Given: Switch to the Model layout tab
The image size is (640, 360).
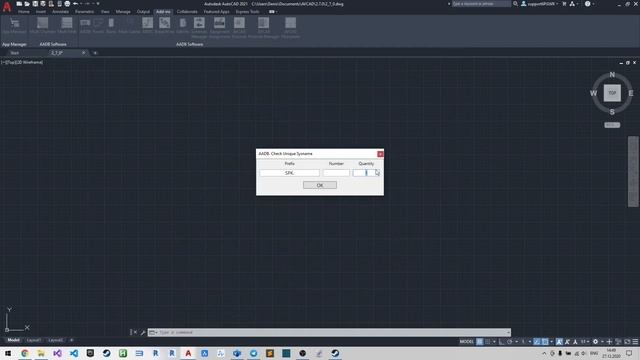Looking at the screenshot, I should tap(13, 340).
